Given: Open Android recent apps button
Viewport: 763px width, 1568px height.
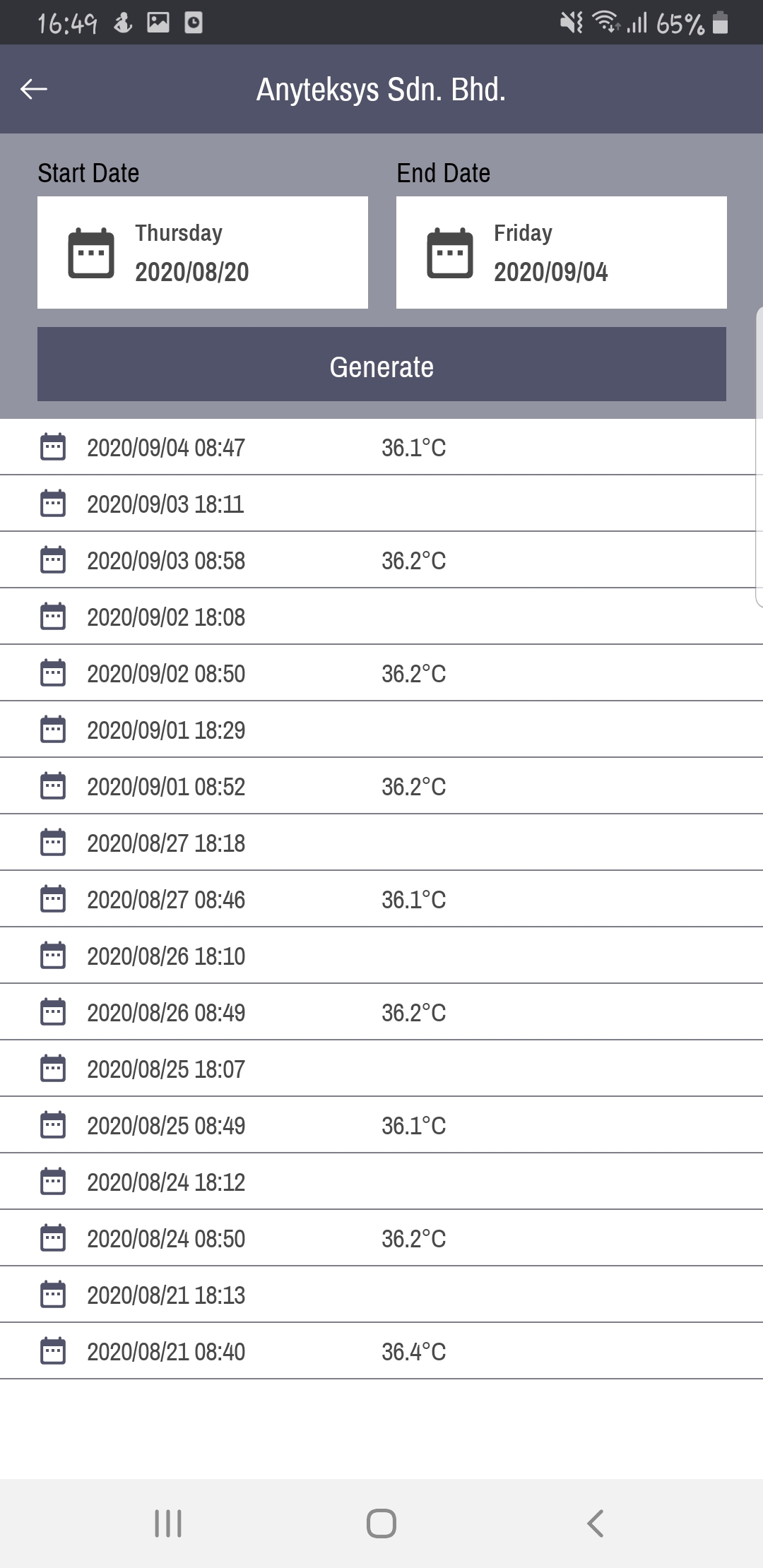Looking at the screenshot, I should (168, 1524).
